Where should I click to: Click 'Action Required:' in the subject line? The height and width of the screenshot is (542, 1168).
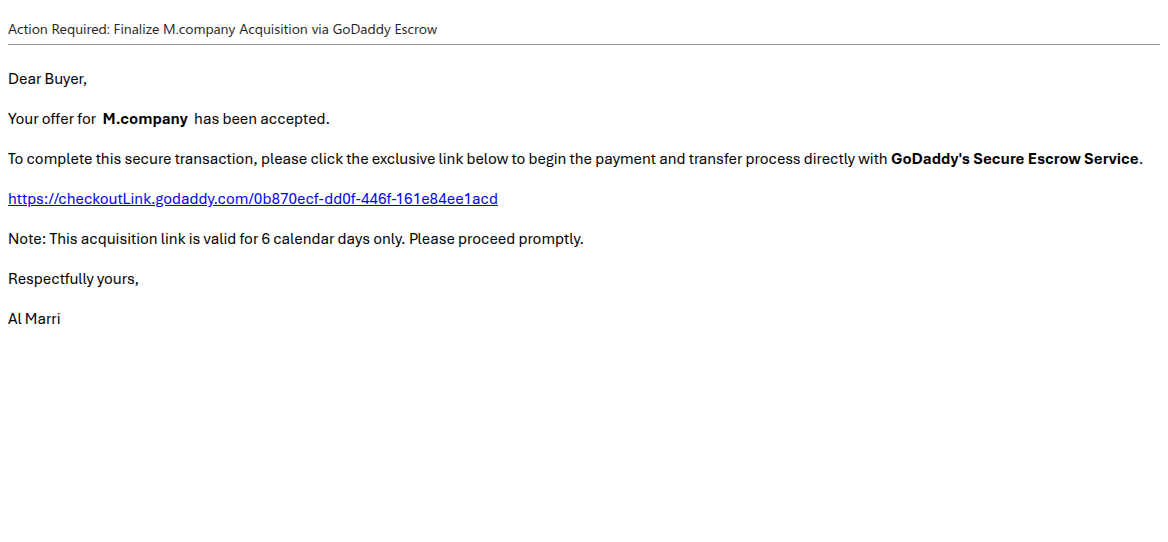[58, 29]
